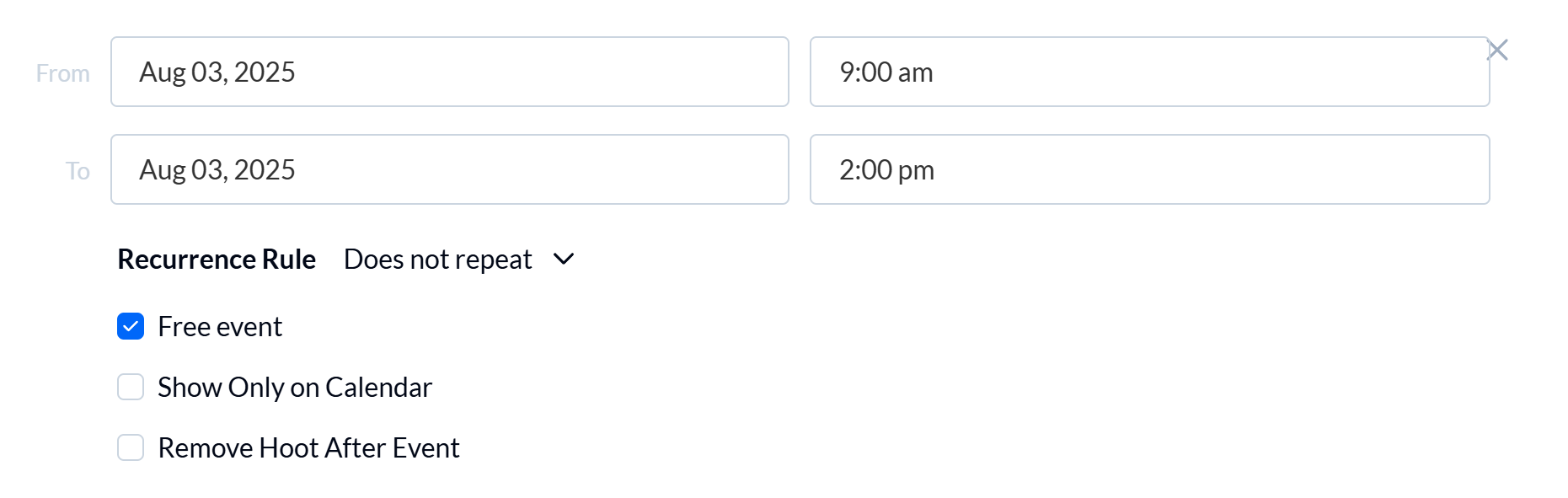
Task: Check Remove Hoot After Event
Action: pyautogui.click(x=131, y=447)
